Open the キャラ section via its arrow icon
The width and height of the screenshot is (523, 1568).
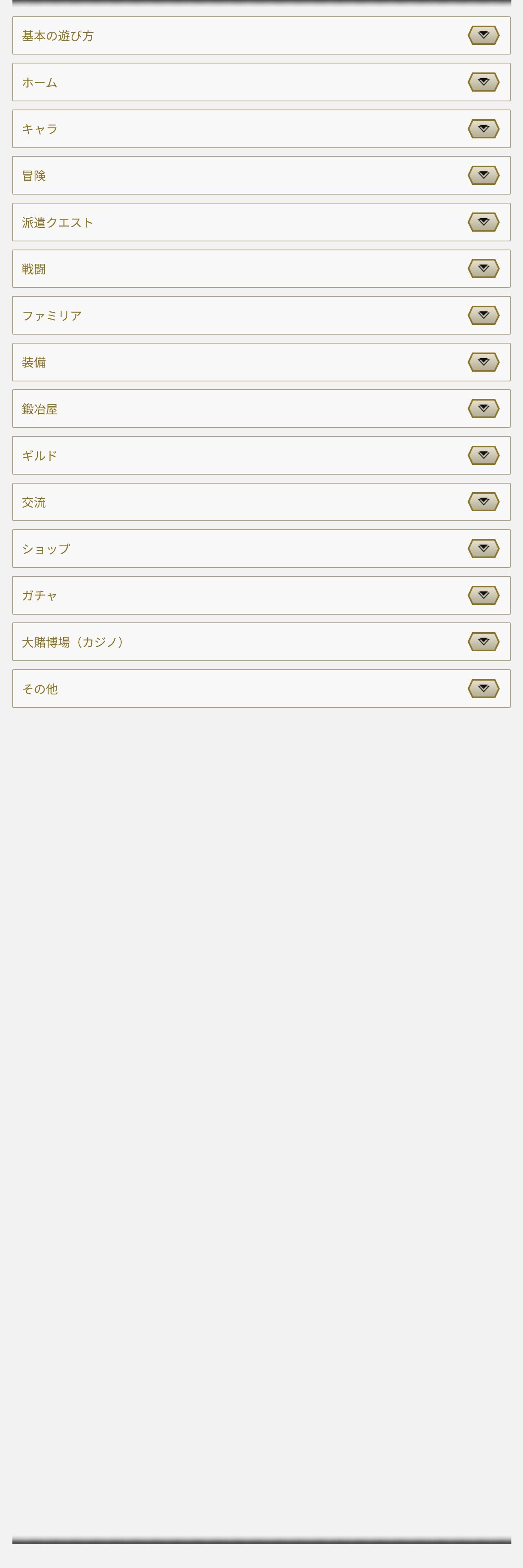pyautogui.click(x=483, y=129)
